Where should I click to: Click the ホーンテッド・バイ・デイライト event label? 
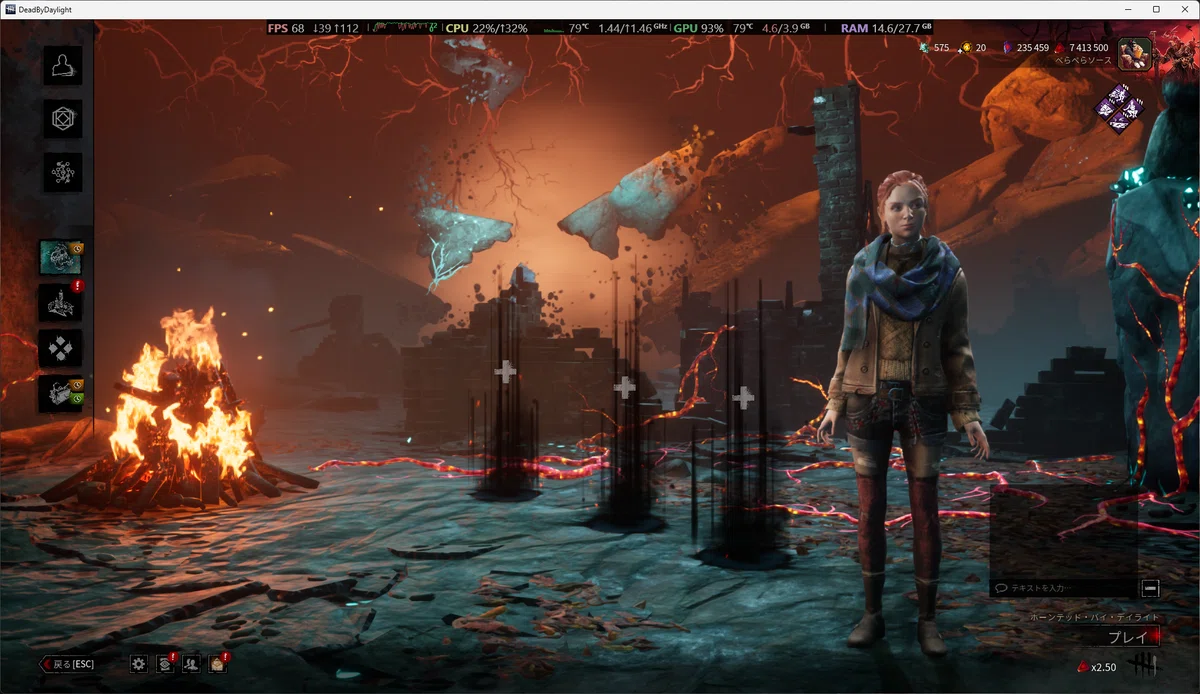[x=1094, y=617]
